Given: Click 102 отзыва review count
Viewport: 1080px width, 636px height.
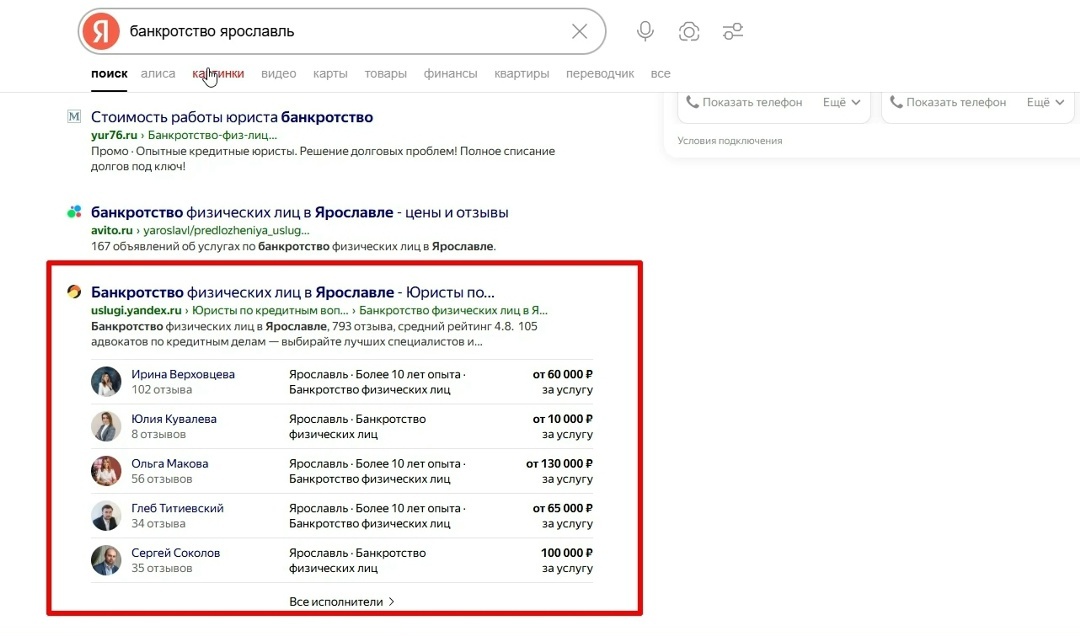Looking at the screenshot, I should [x=162, y=389].
